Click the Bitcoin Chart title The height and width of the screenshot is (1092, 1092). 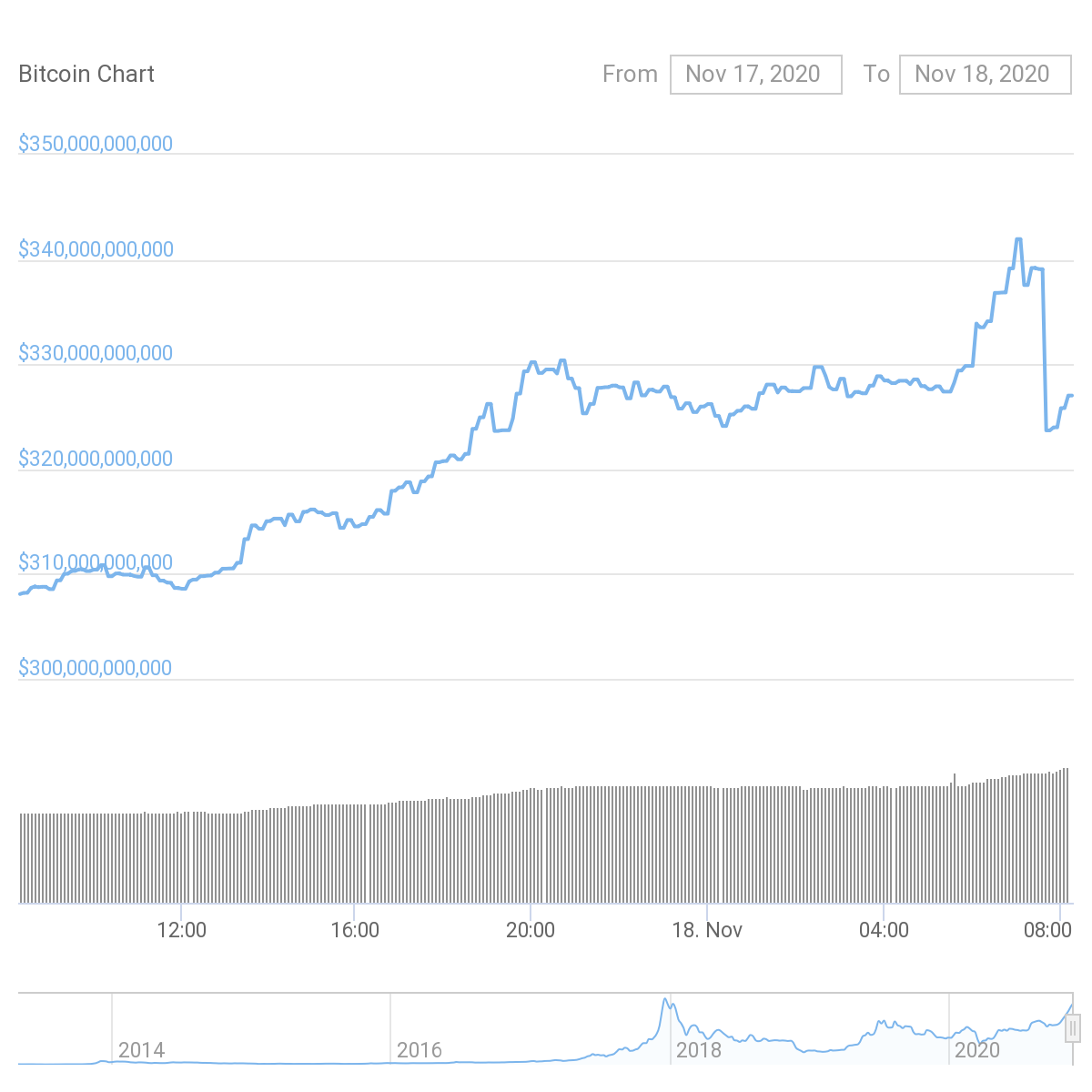click(x=86, y=74)
